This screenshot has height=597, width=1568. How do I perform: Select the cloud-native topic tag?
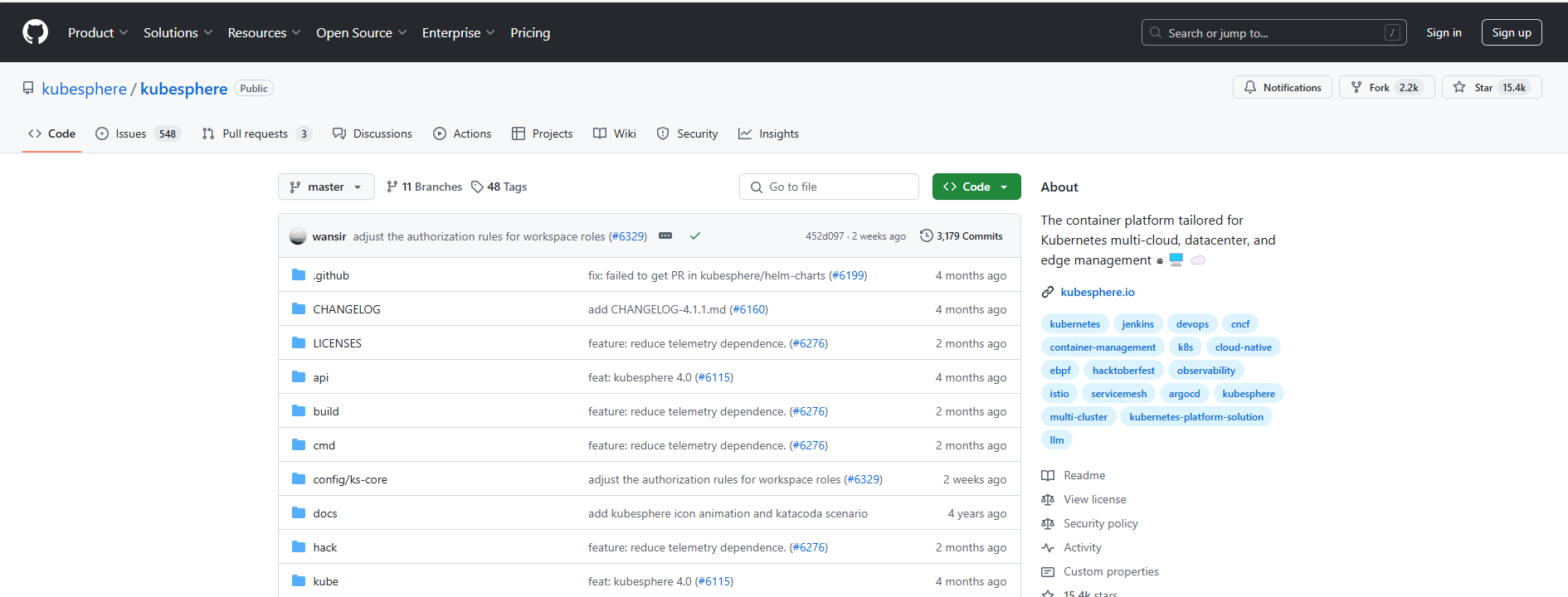[1244, 347]
